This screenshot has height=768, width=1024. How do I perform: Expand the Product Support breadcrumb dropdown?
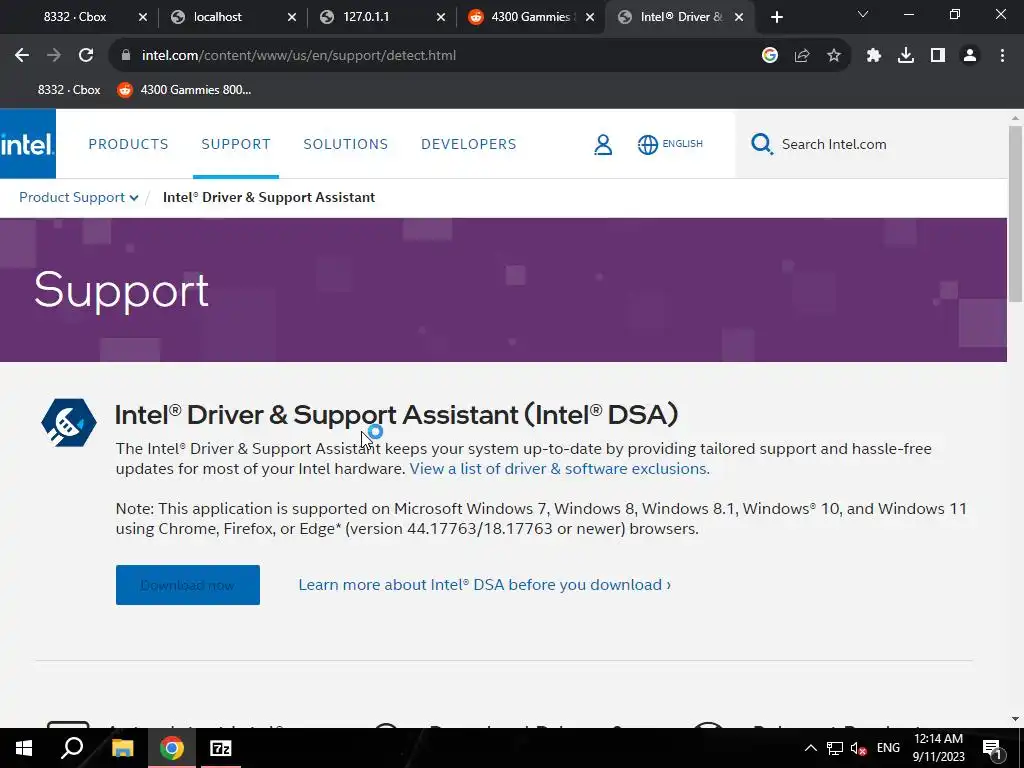click(x=78, y=197)
